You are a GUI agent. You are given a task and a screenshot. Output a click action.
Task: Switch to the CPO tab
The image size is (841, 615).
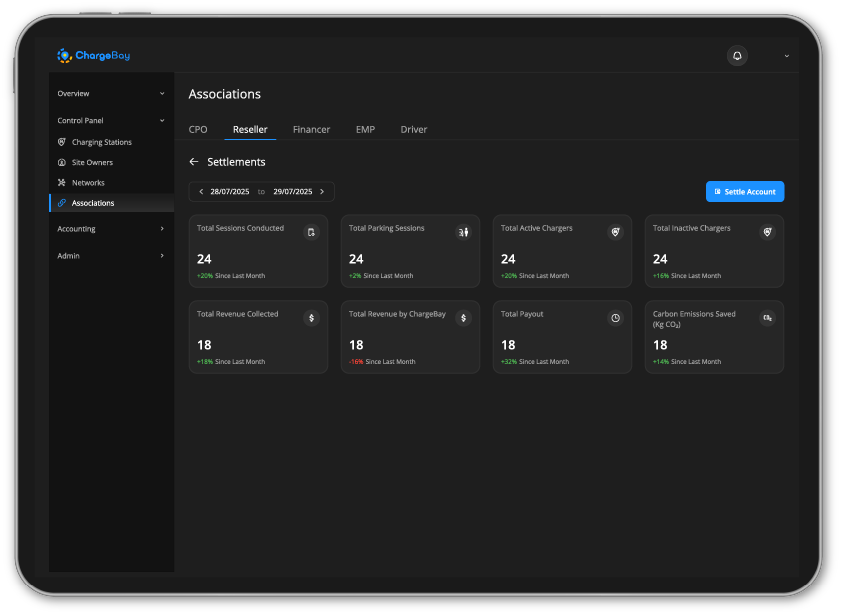[198, 130]
